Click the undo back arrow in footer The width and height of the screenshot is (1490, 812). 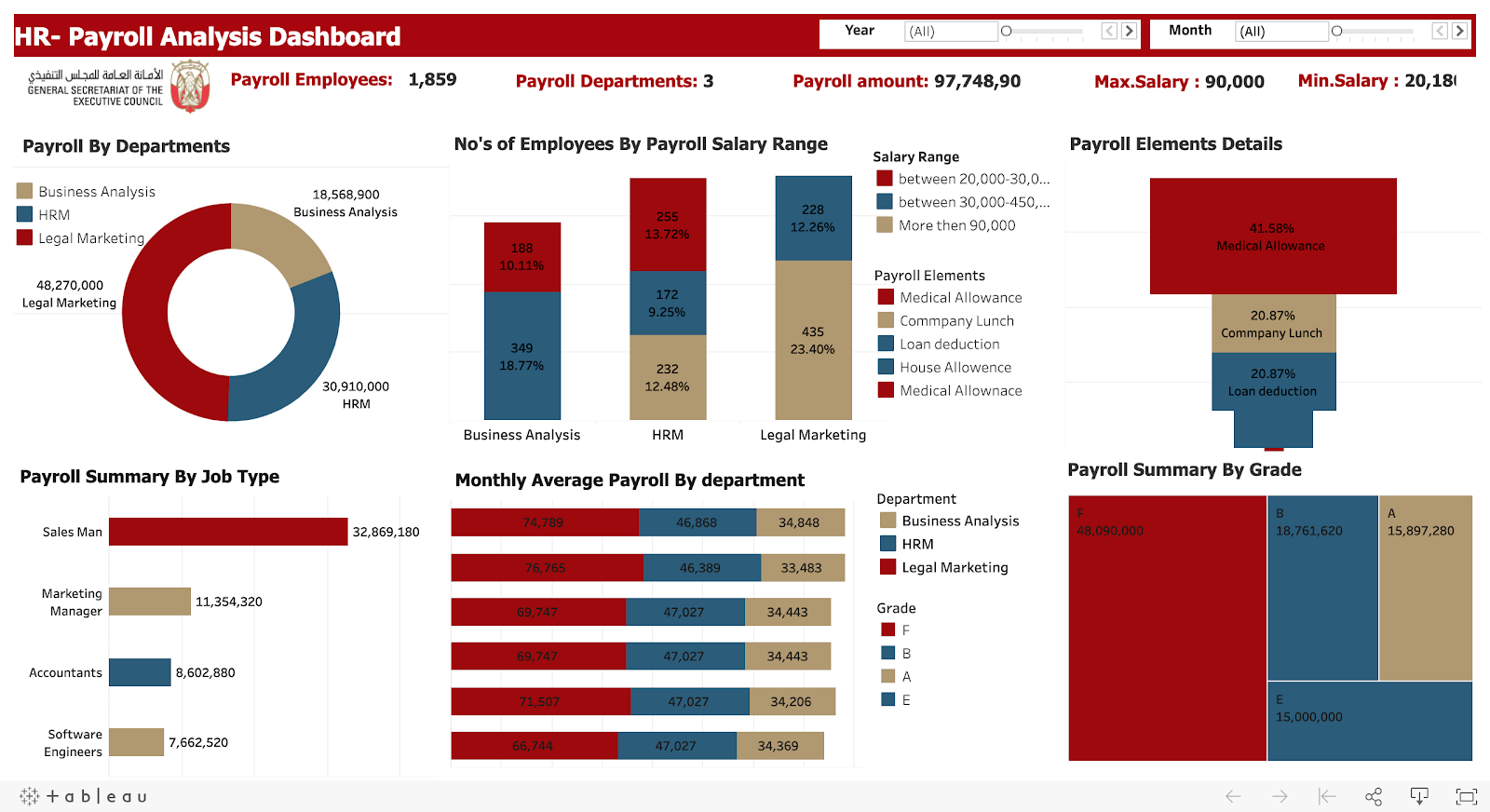coord(1233,796)
